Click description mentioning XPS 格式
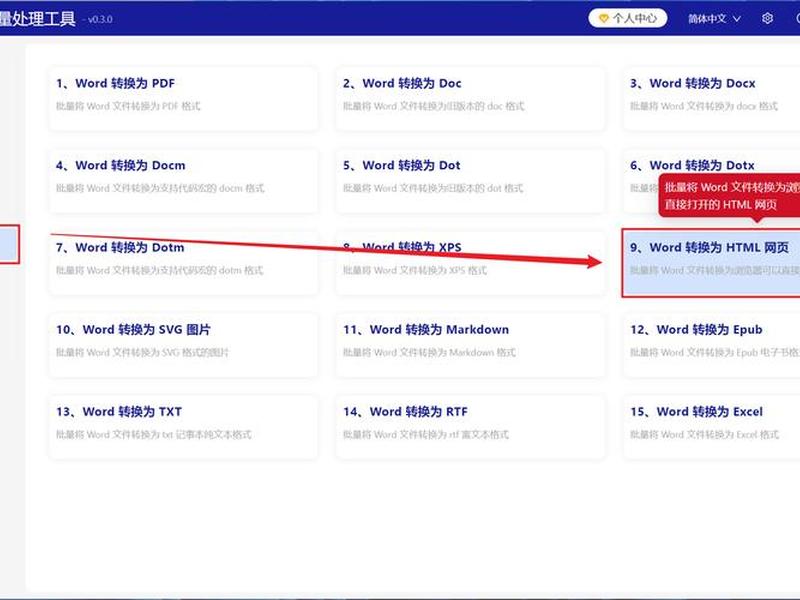 point(415,270)
